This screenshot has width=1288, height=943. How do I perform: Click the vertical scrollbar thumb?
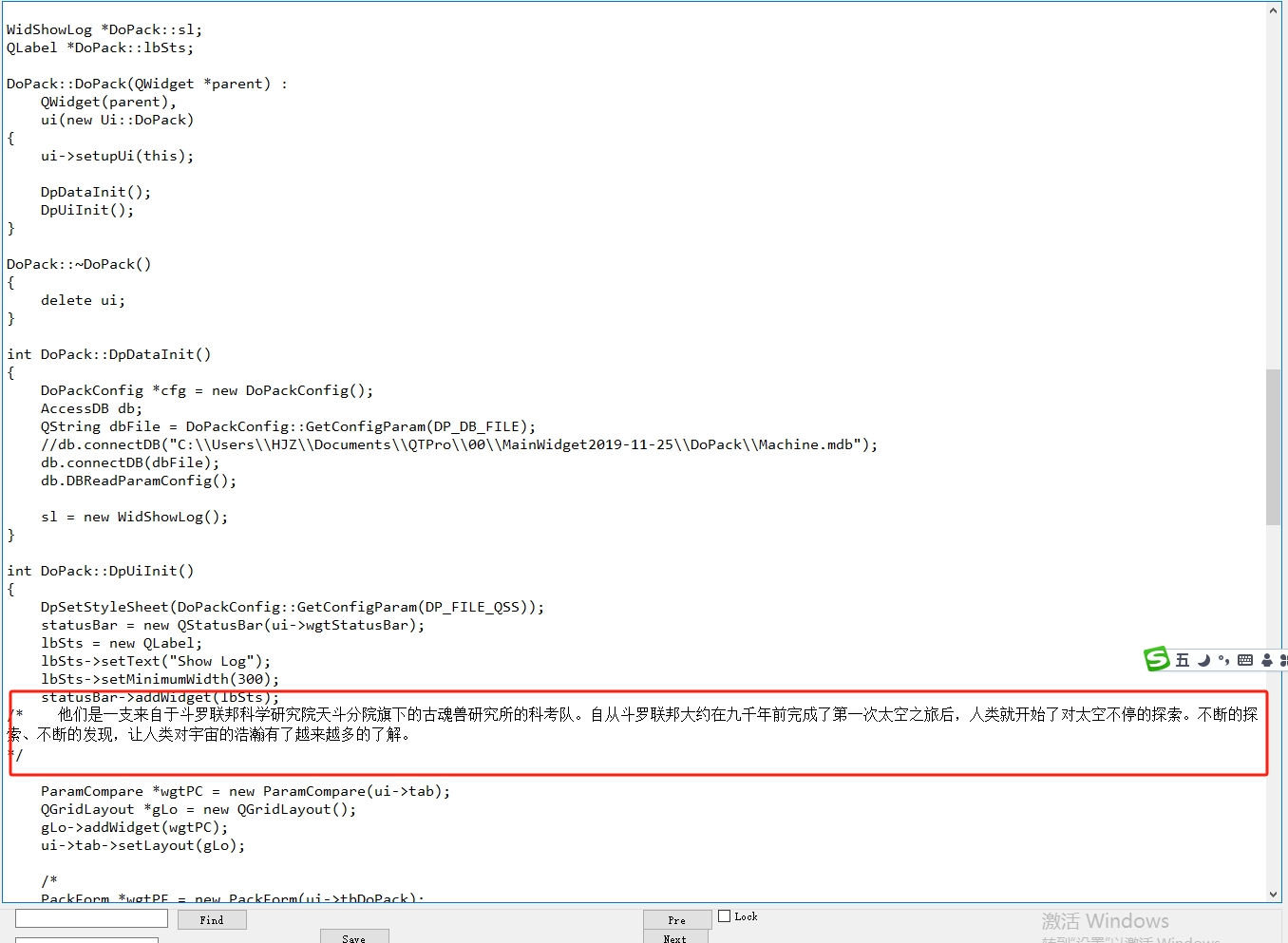[x=1274, y=446]
